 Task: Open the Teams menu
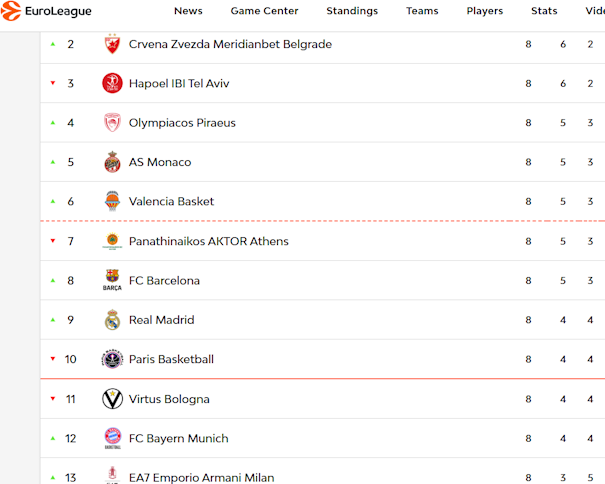click(x=422, y=11)
